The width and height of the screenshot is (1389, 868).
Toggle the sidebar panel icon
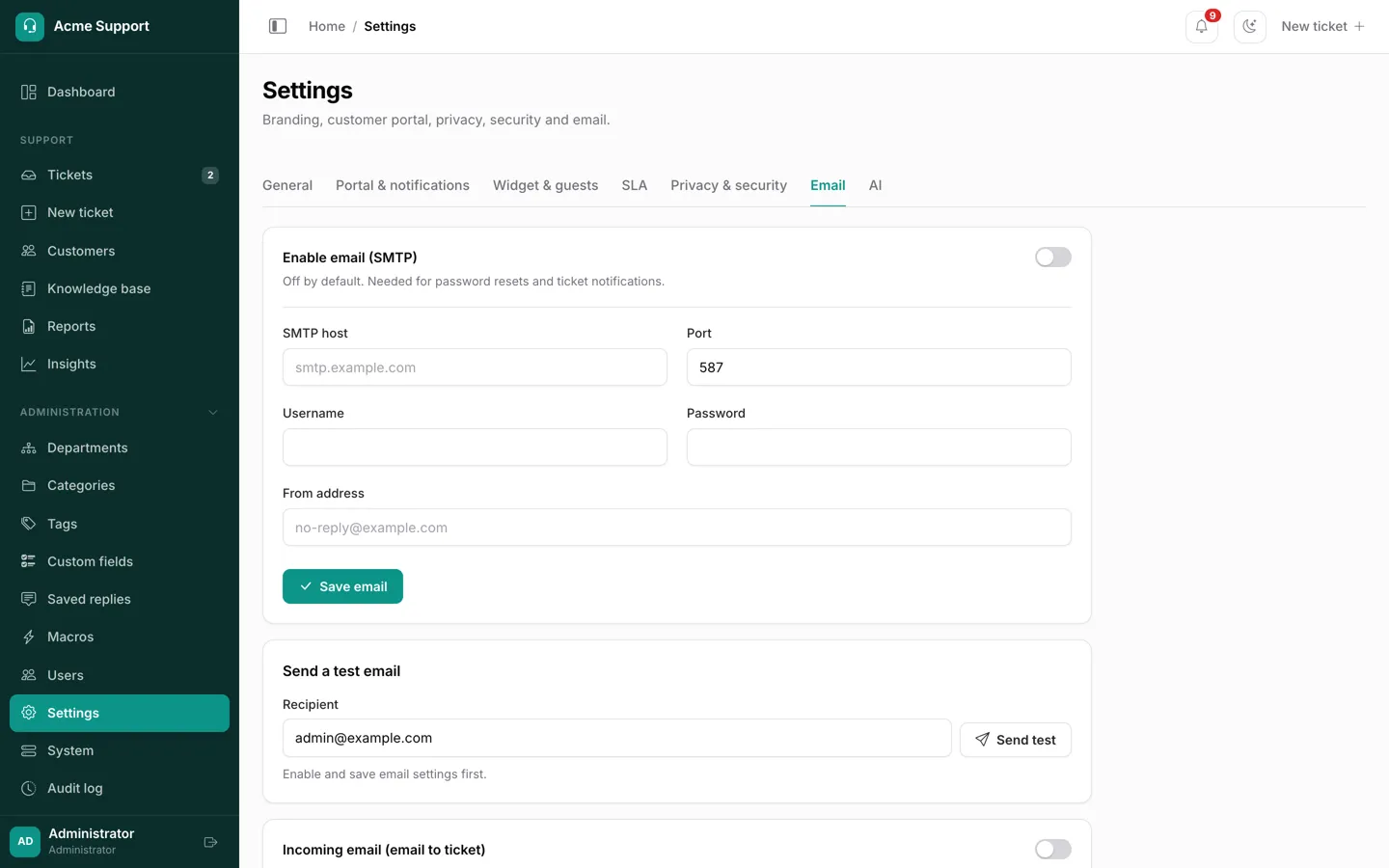278,26
